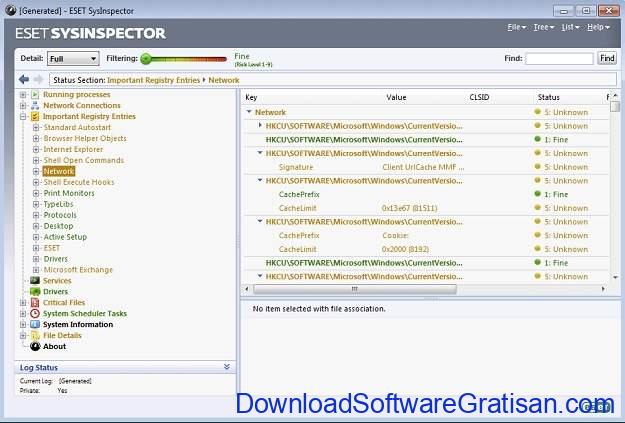Select Shell Open Commands in tree
The image size is (625, 423).
click(84, 160)
